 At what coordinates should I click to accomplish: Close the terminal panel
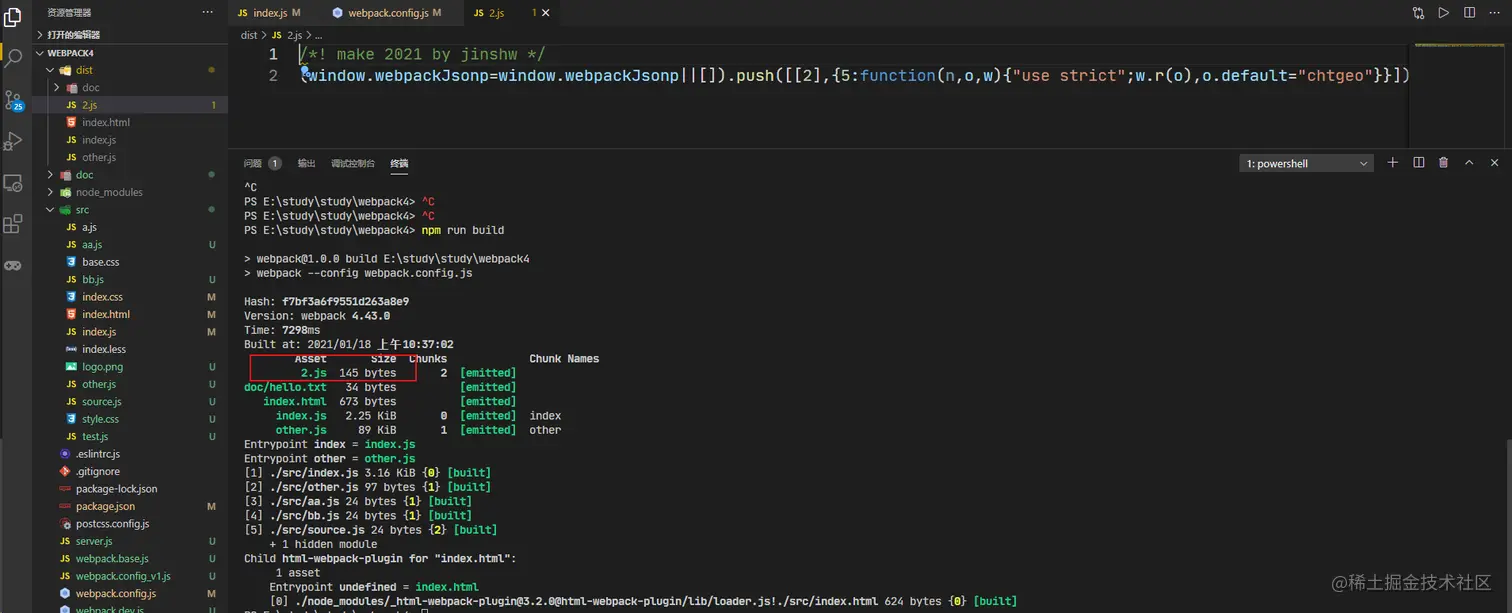tap(1494, 163)
